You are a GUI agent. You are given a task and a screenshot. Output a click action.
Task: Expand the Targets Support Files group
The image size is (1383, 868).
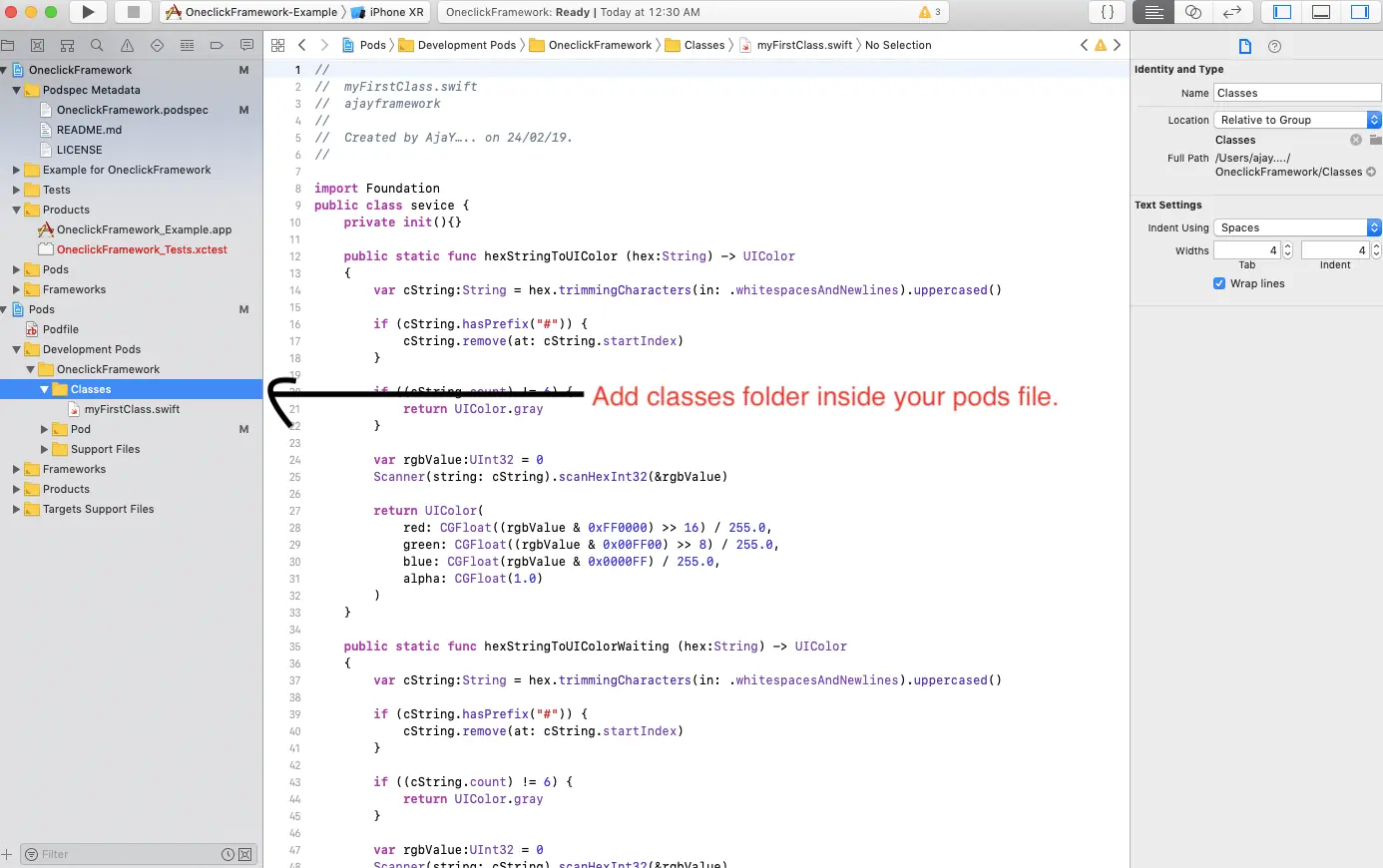[16, 509]
